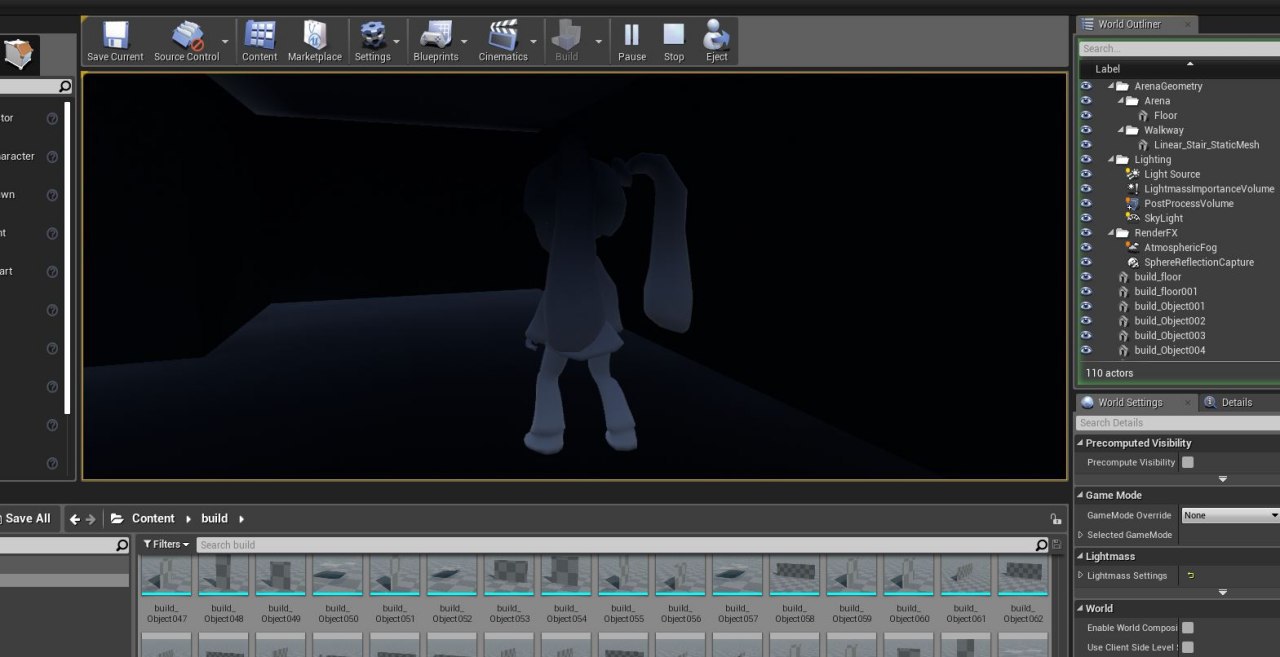Enable World Composition checkbox
This screenshot has height=657, width=1280.
click(x=1188, y=628)
